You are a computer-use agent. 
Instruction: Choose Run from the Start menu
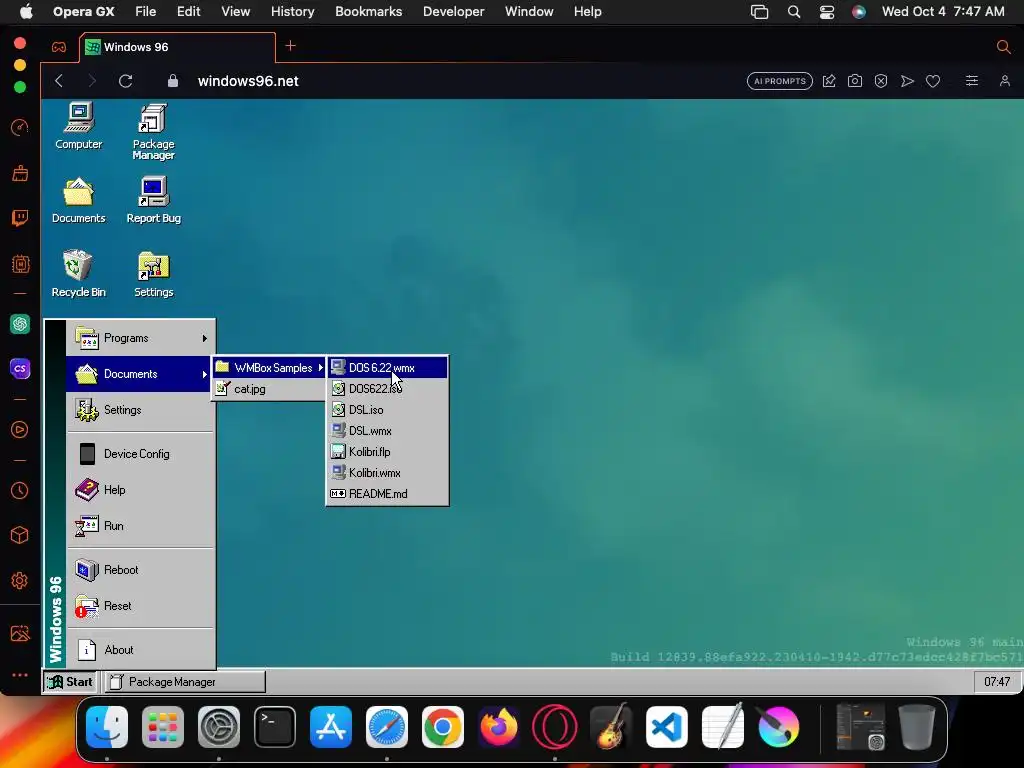(x=140, y=526)
